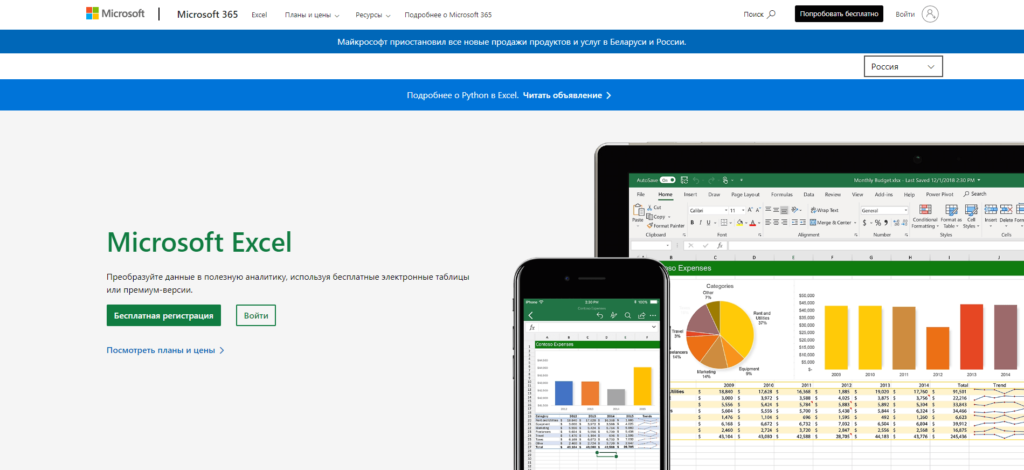Tap the search magnifier in phone Excel app
The image size is (1024, 470).
[x=628, y=315]
